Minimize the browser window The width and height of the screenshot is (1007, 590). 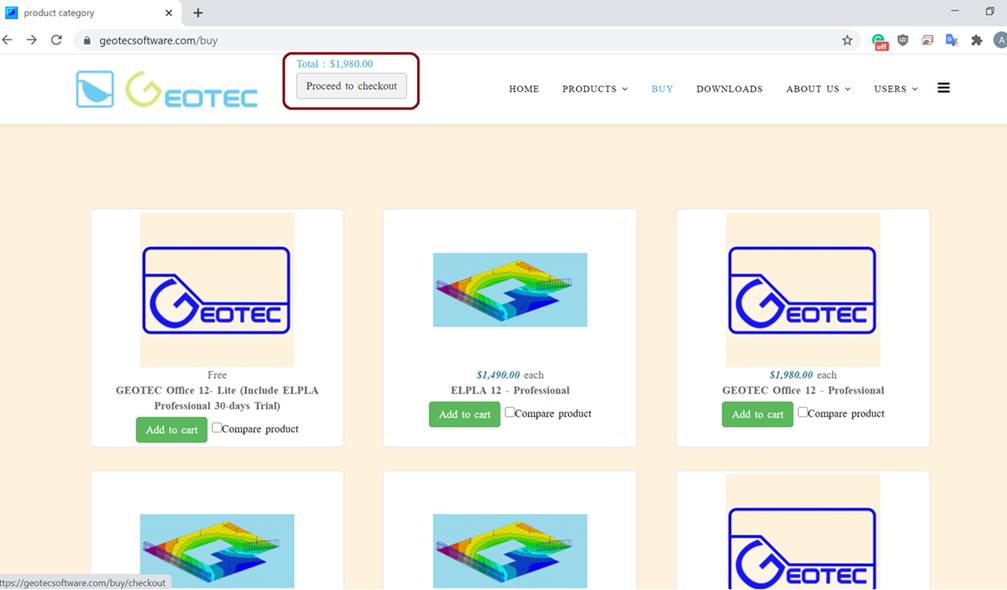(954, 11)
